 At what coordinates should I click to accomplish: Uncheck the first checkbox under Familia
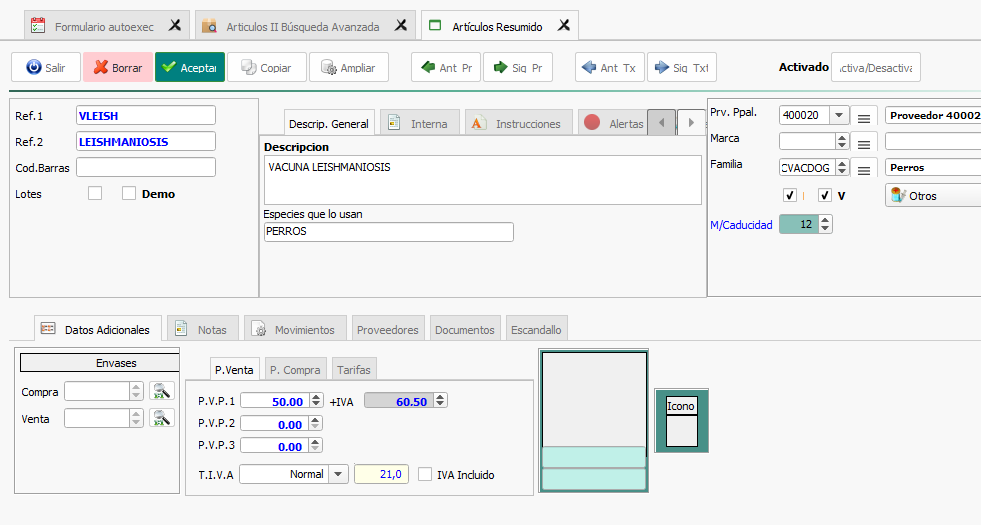[x=790, y=195]
